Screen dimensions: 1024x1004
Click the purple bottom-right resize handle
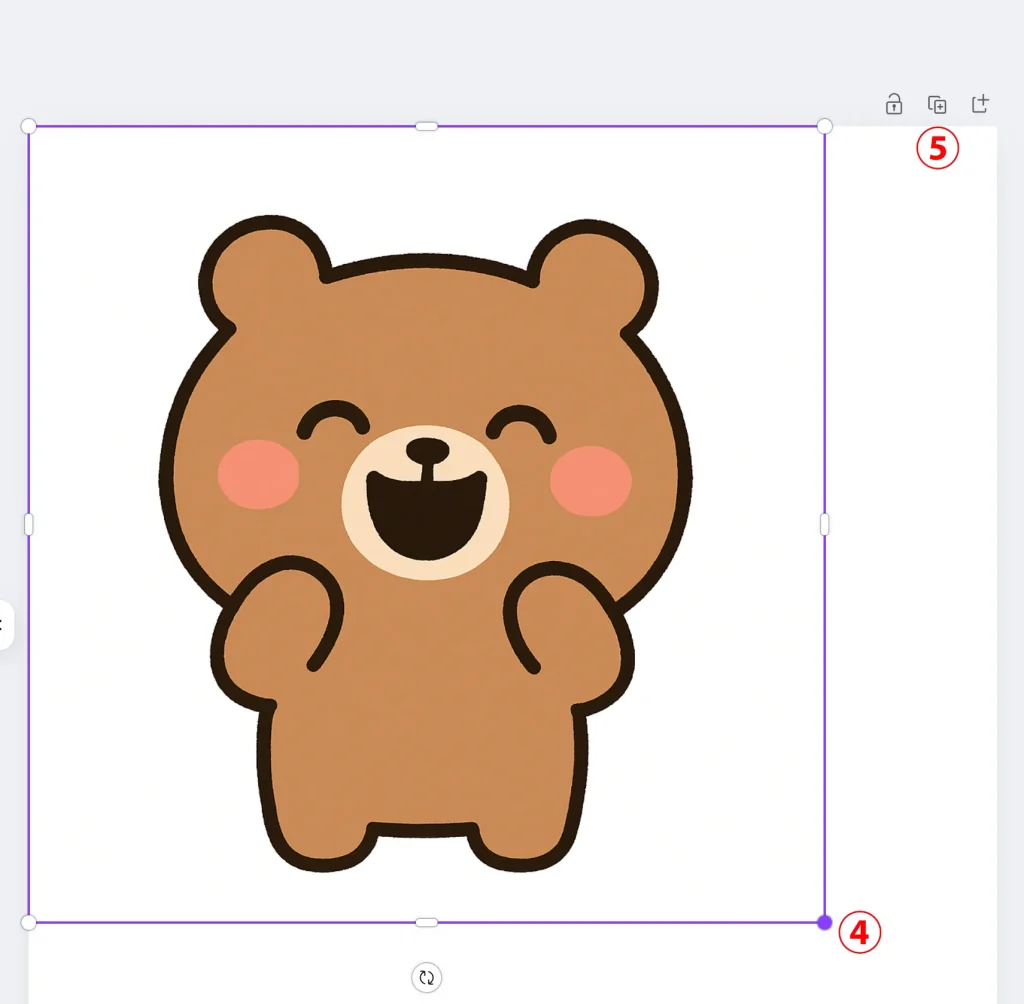[x=824, y=922]
